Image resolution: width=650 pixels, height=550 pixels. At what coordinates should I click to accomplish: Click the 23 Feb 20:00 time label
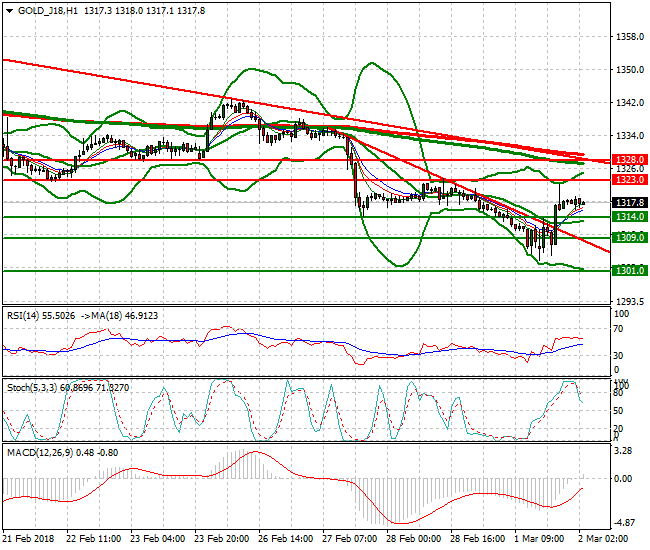coord(221,539)
